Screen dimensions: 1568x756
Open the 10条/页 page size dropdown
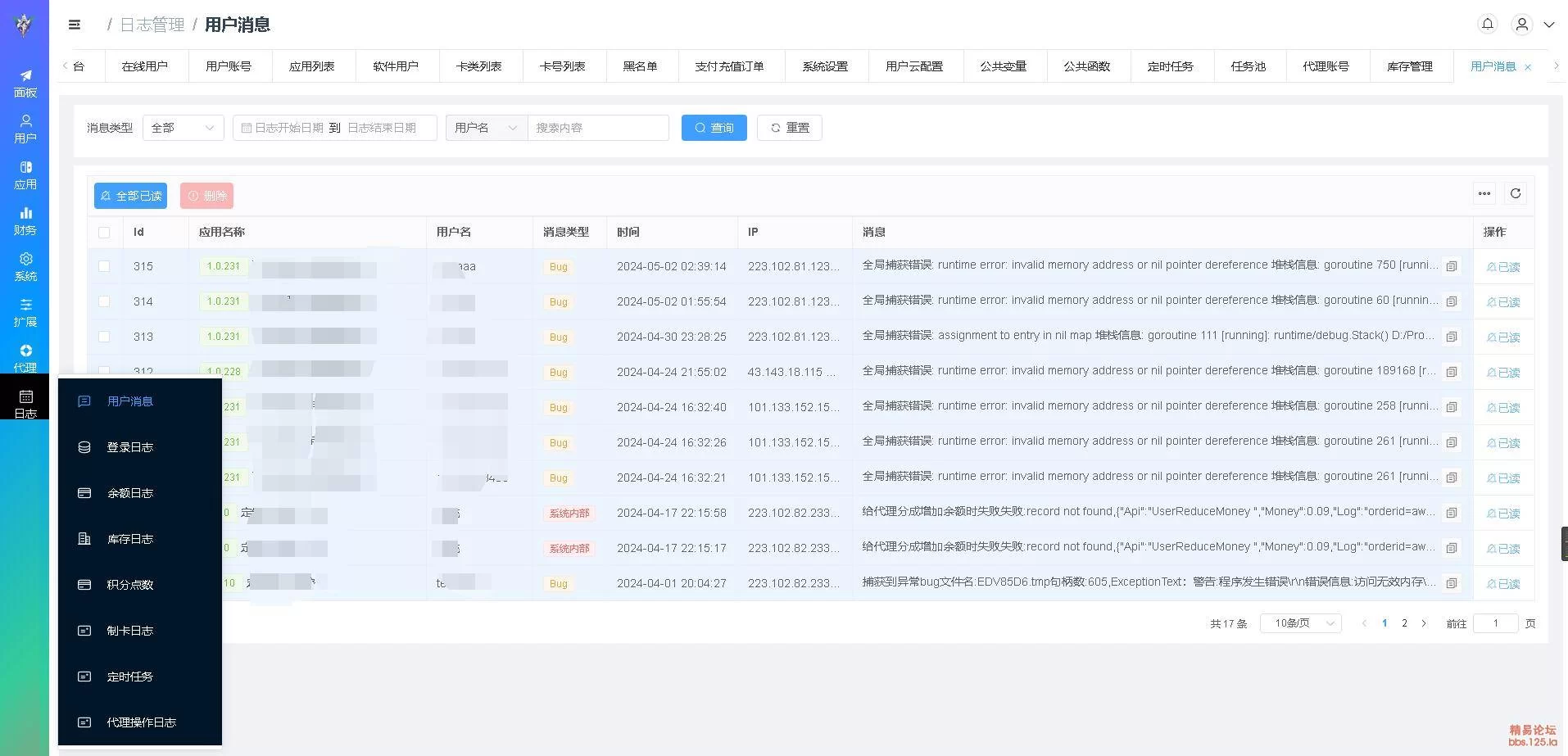pyautogui.click(x=1301, y=623)
